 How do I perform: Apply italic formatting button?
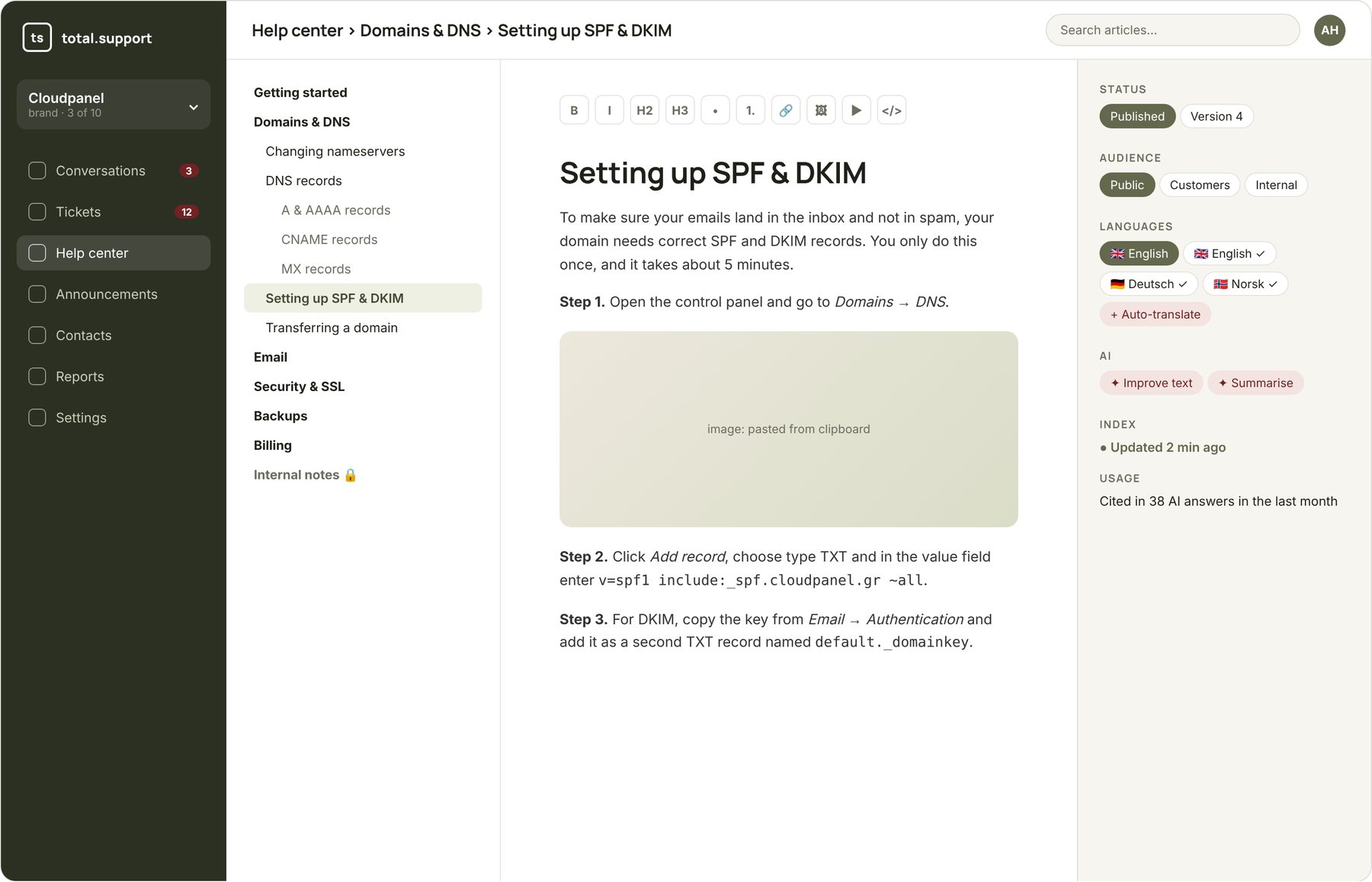[x=609, y=111]
